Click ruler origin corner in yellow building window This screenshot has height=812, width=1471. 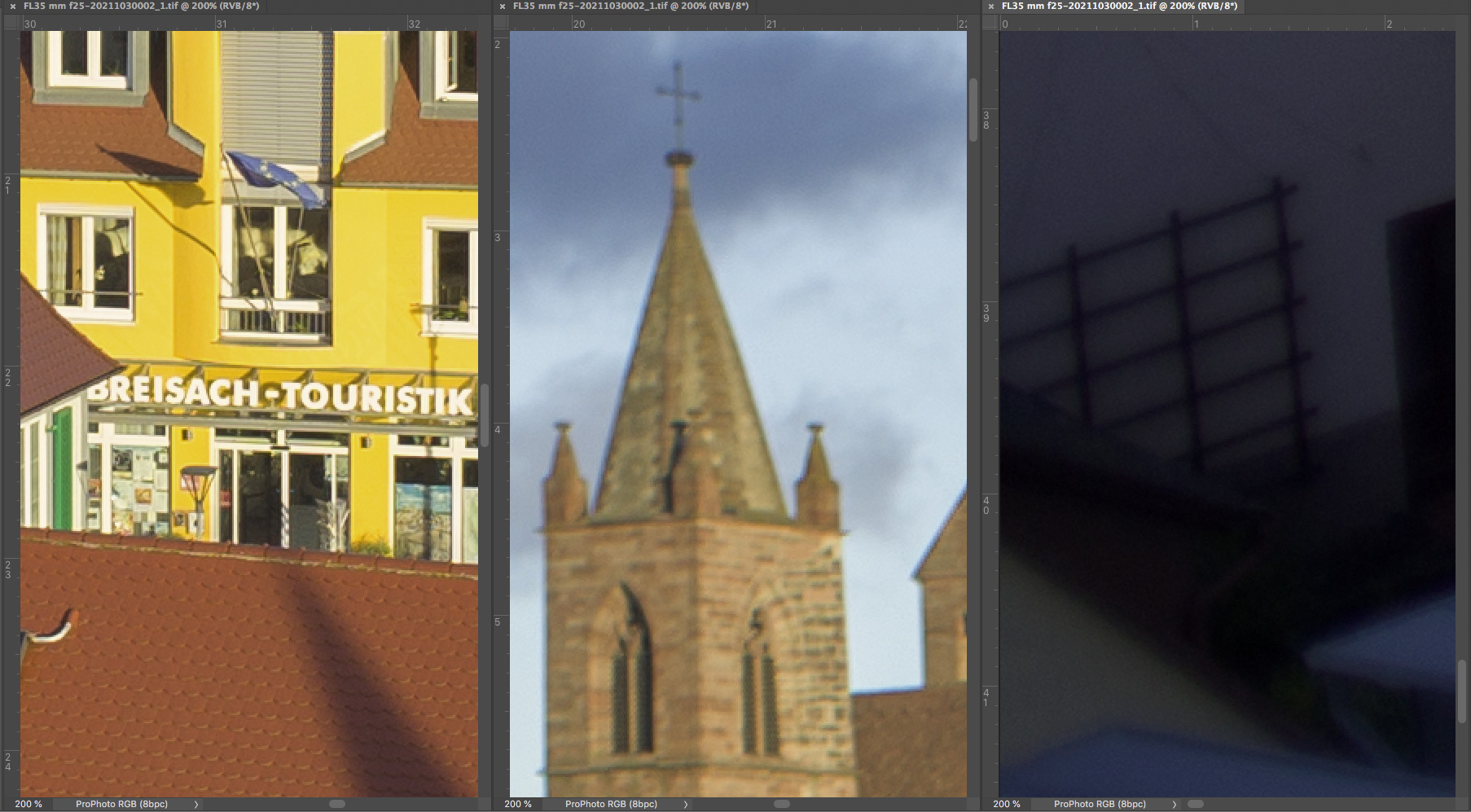(11, 24)
